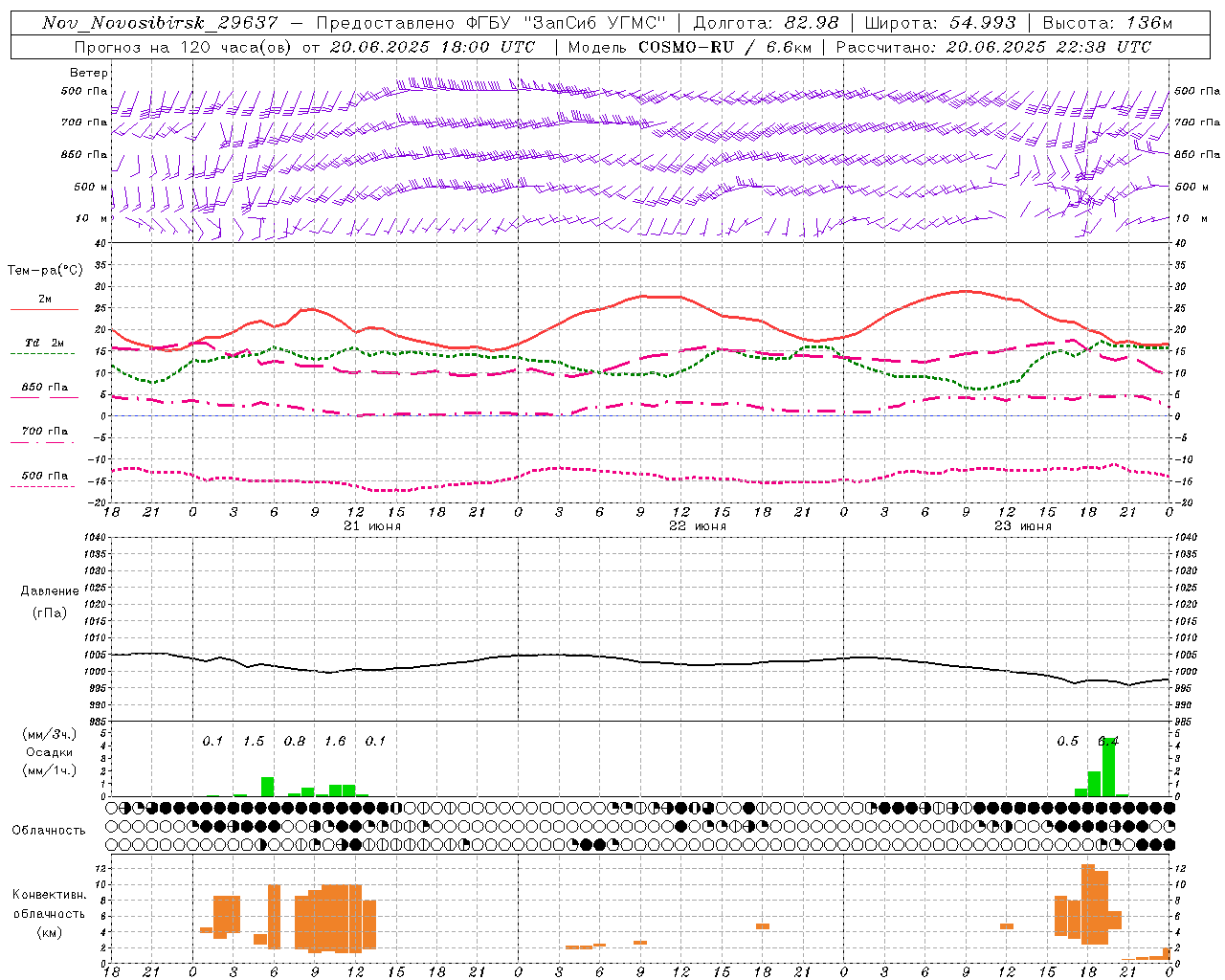The height and width of the screenshot is (980, 1225).
Task: Click the text Прогноз на 120 часа(ов)
Action: 184,47
